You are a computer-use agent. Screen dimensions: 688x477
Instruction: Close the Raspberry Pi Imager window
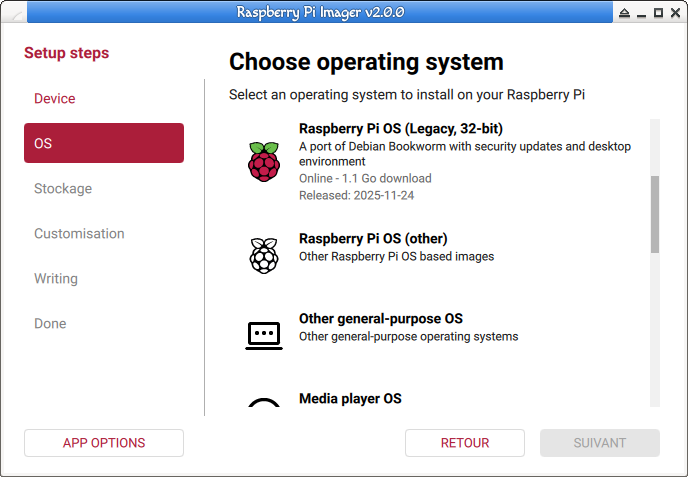pyautogui.click(x=676, y=13)
